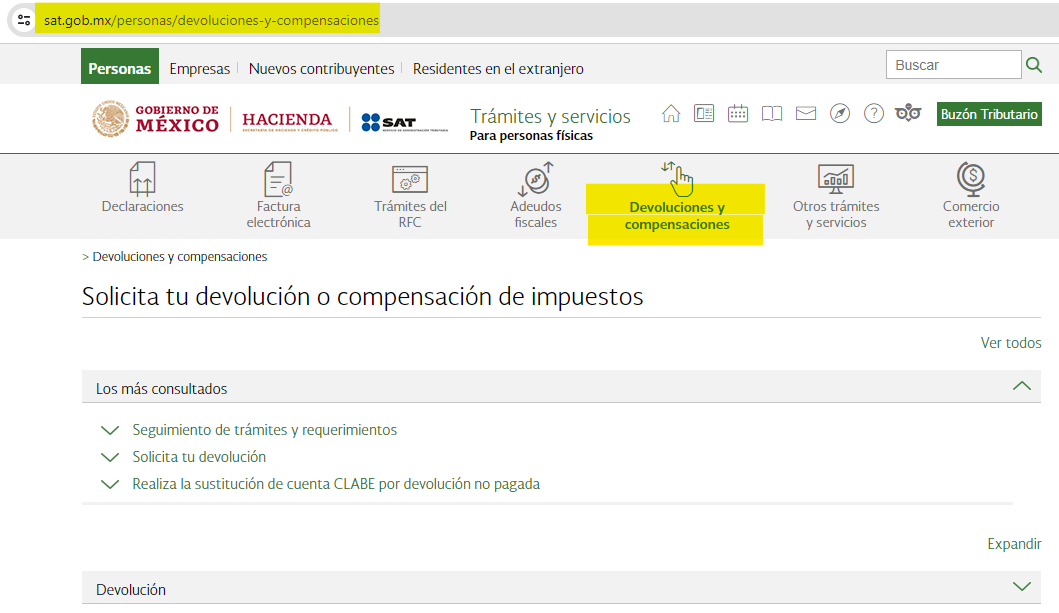Expand the "Devolución" section
Image resolution: width=1059 pixels, height=613 pixels.
pos(1021,588)
